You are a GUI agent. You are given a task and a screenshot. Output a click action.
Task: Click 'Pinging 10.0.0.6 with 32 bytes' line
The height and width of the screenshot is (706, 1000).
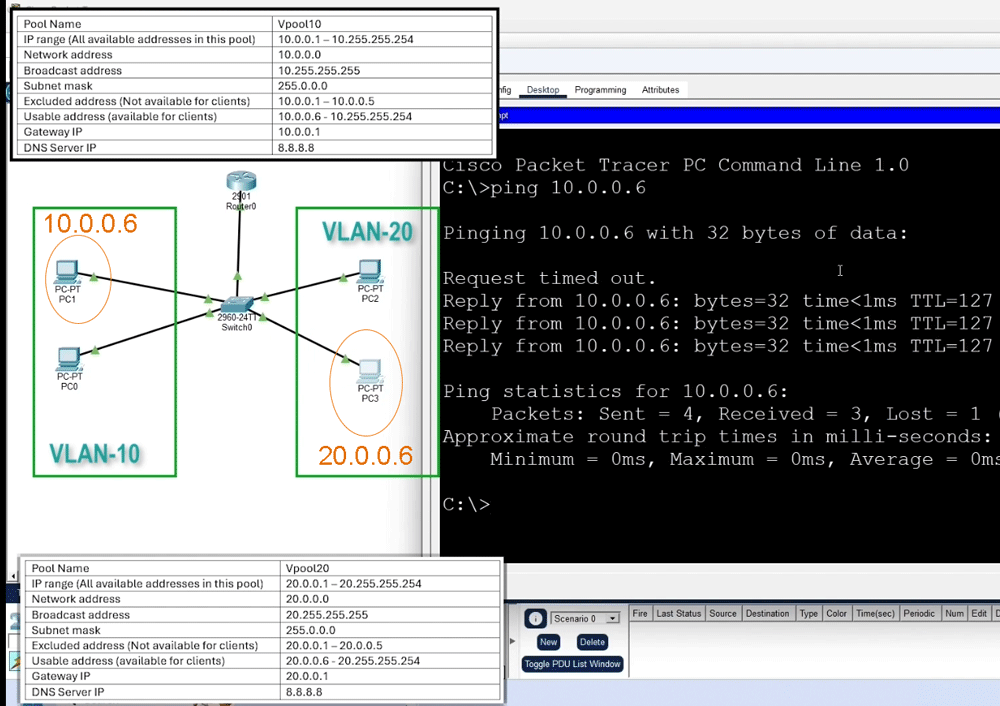point(675,233)
